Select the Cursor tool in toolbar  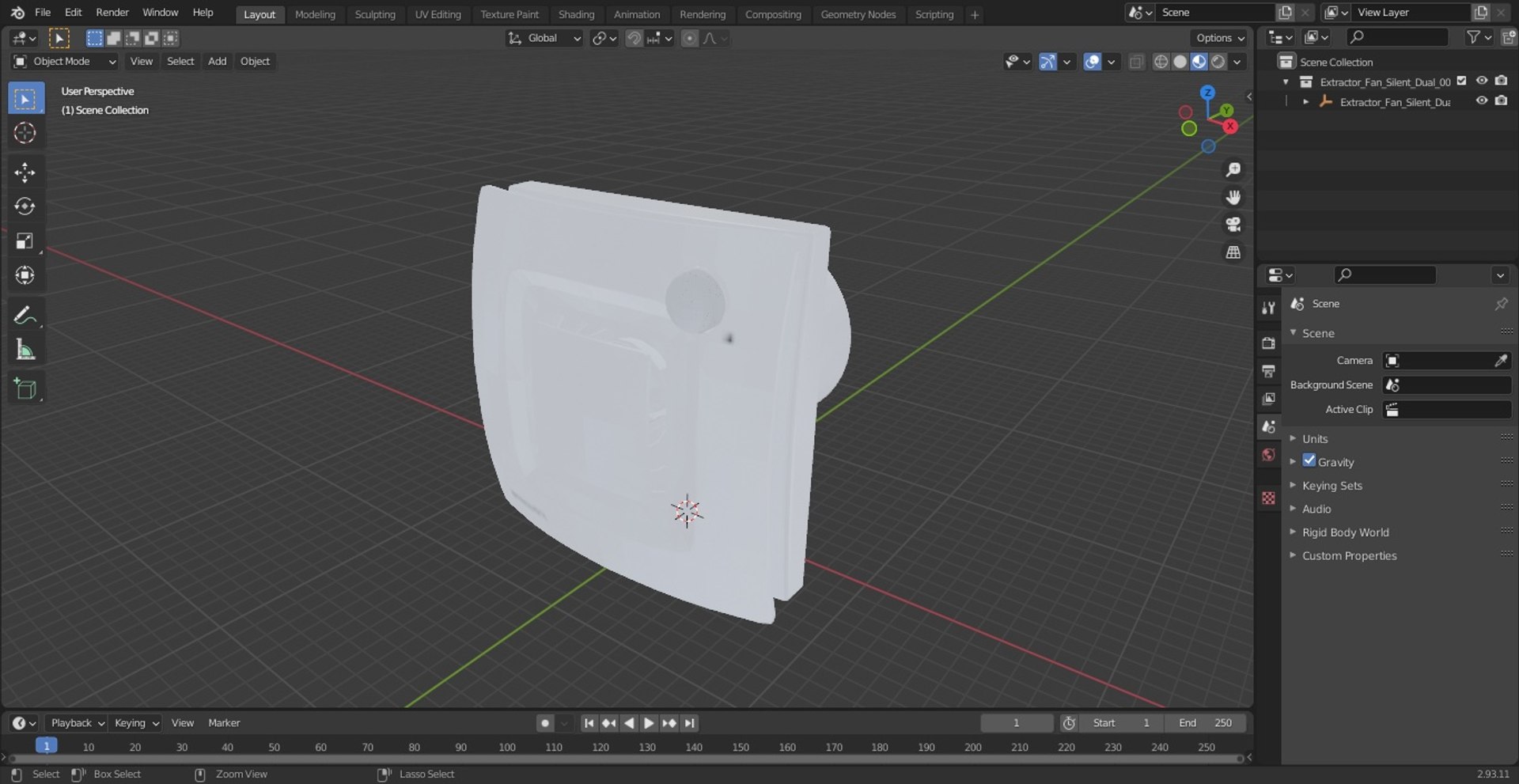(25, 133)
